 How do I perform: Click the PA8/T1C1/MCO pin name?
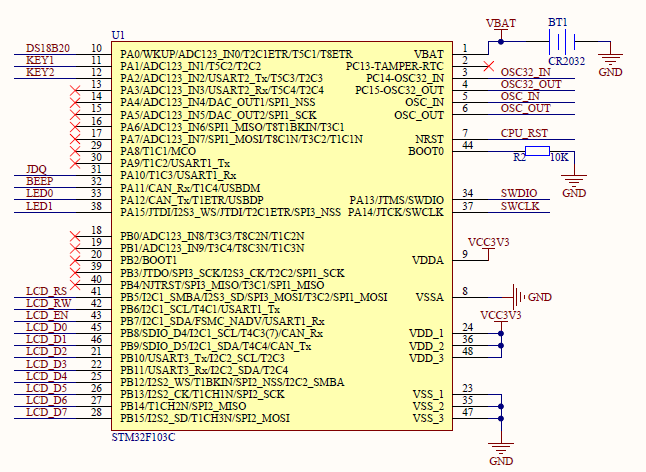click(x=158, y=151)
